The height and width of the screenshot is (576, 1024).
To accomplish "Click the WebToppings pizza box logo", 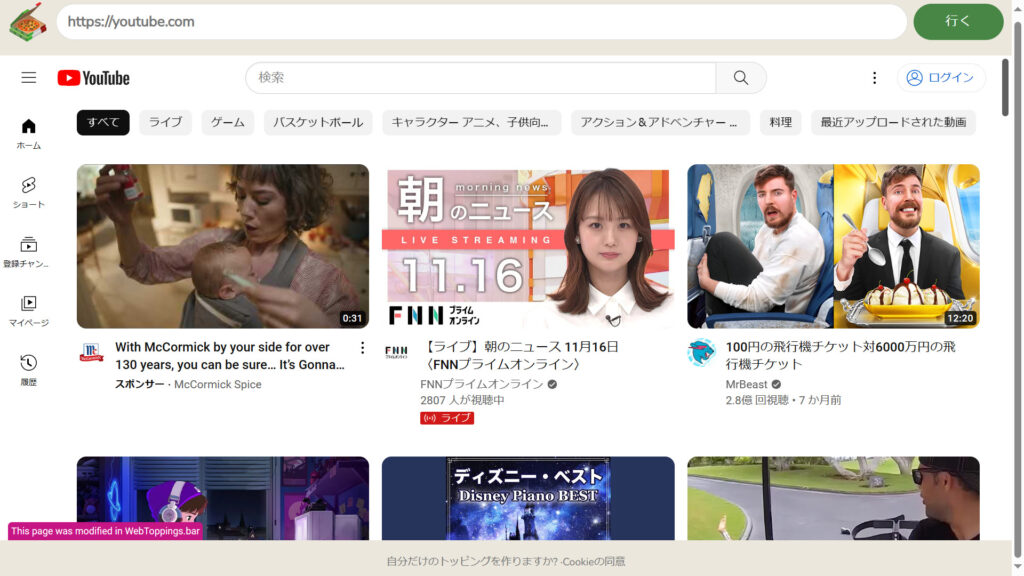I will [27, 22].
